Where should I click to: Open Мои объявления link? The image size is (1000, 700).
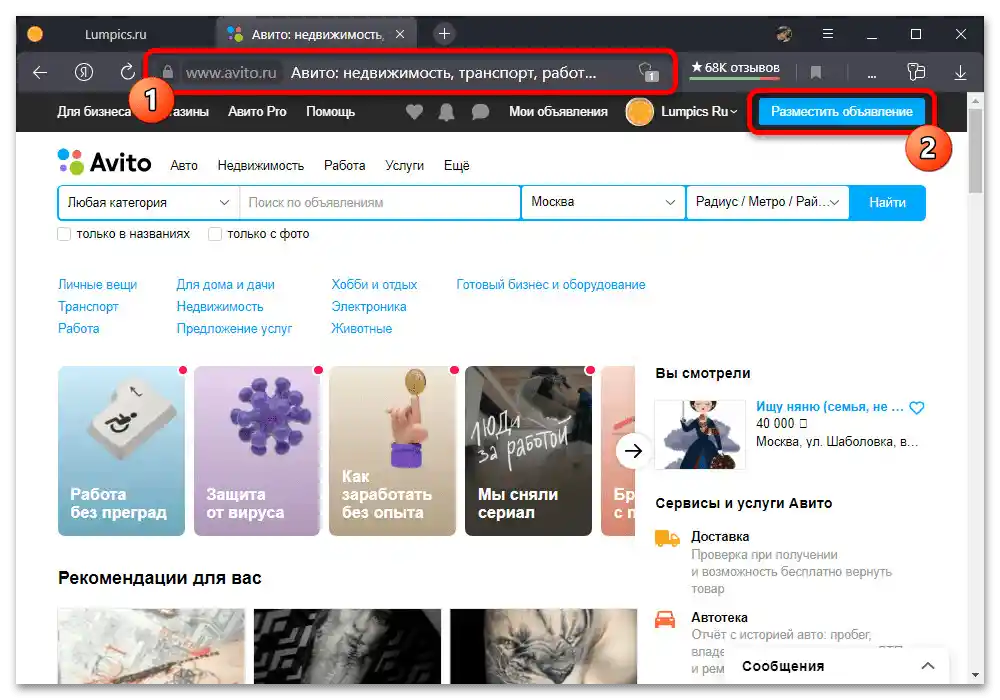(558, 112)
